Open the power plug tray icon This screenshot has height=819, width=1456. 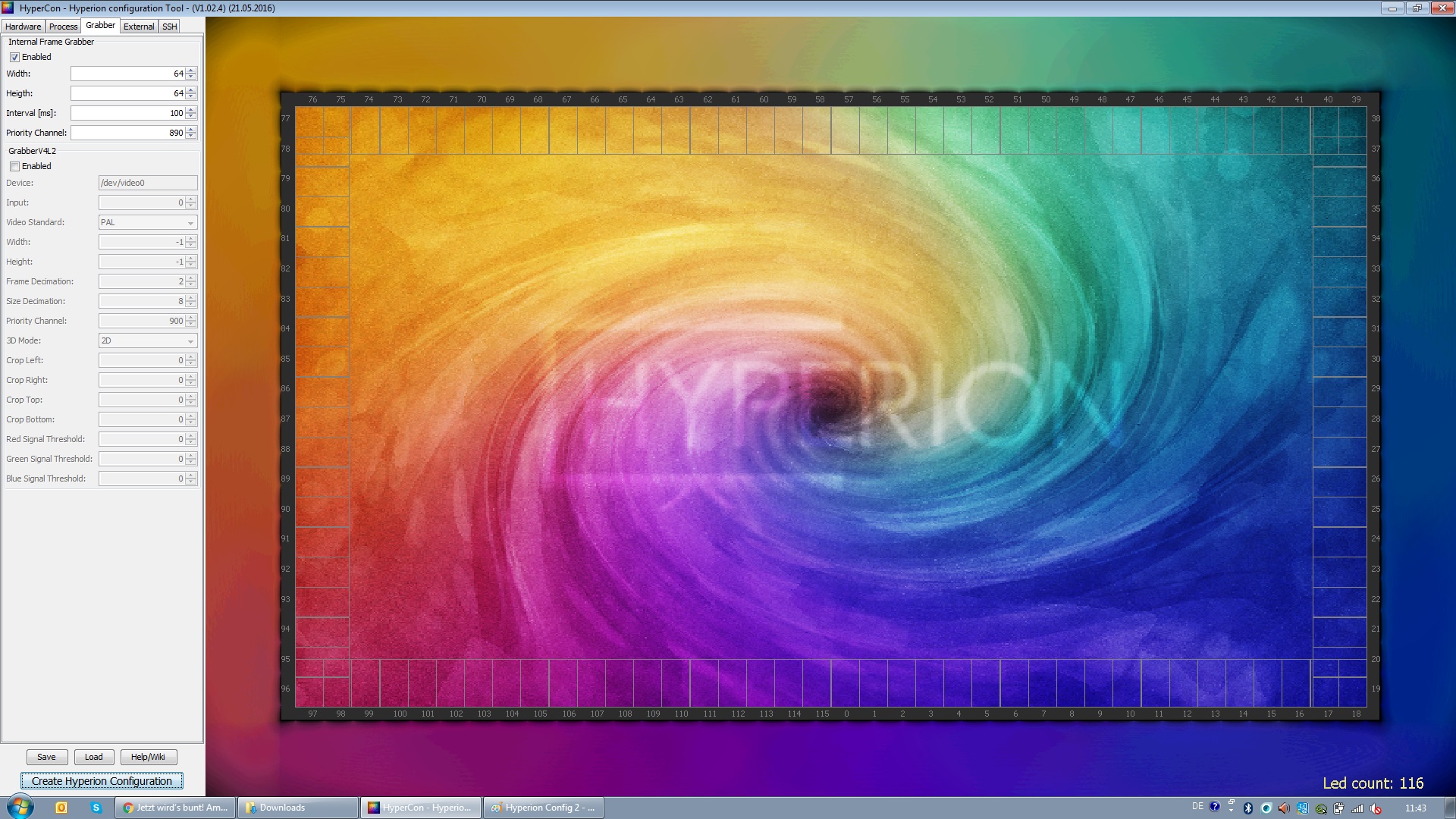1338,808
